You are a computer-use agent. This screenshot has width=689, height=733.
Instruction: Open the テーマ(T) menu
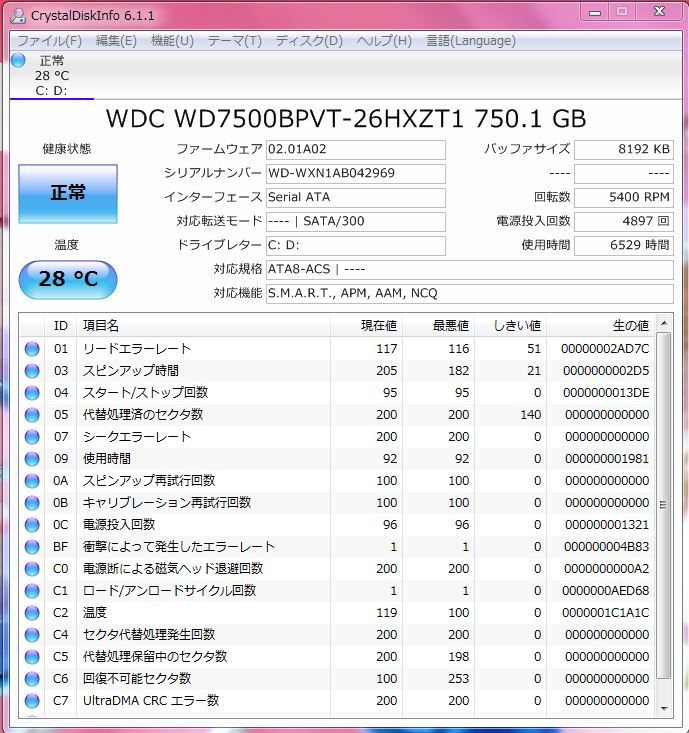pyautogui.click(x=235, y=41)
